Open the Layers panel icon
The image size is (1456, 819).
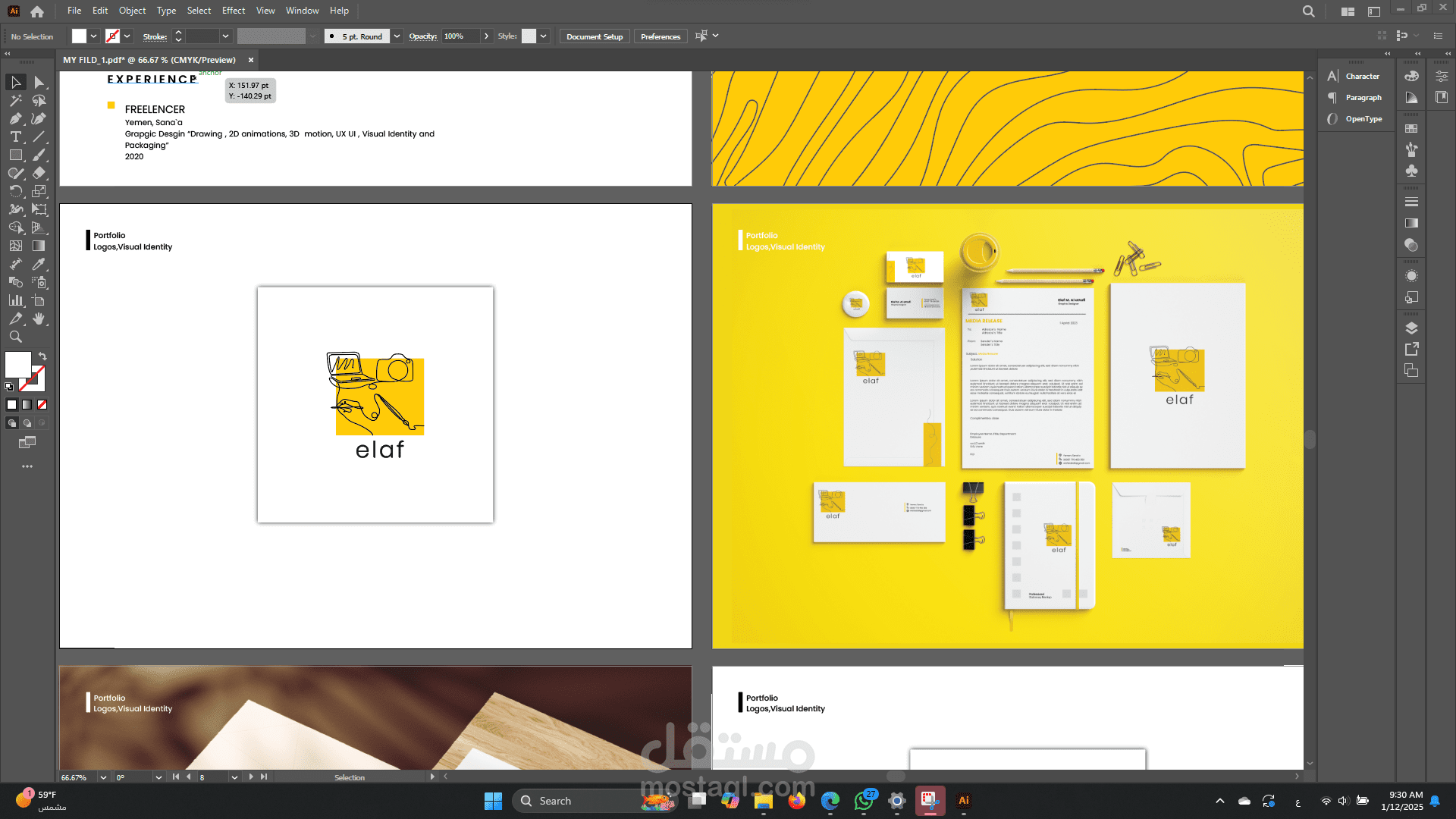1411,328
